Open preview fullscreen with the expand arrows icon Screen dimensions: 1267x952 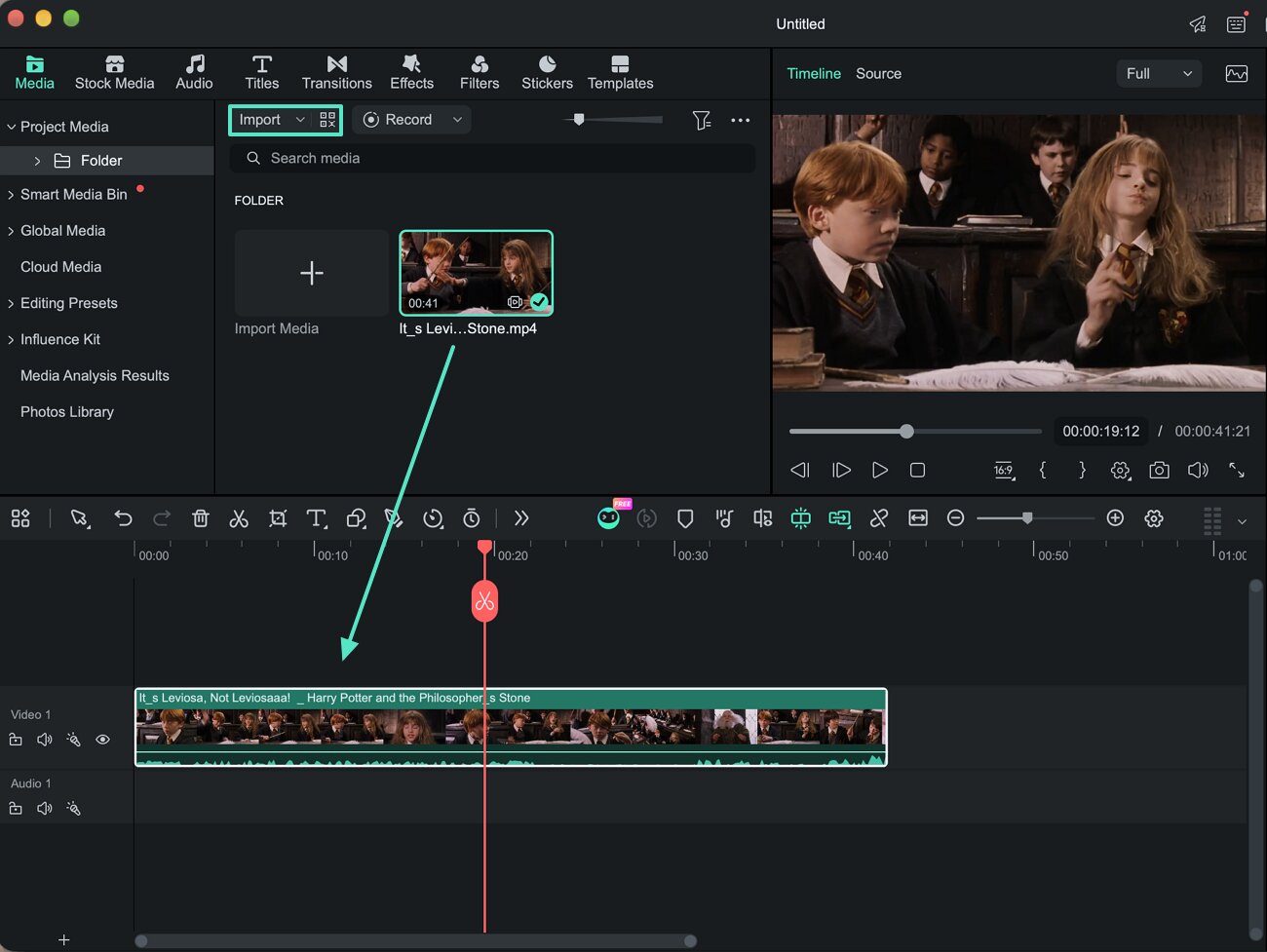tap(1237, 471)
